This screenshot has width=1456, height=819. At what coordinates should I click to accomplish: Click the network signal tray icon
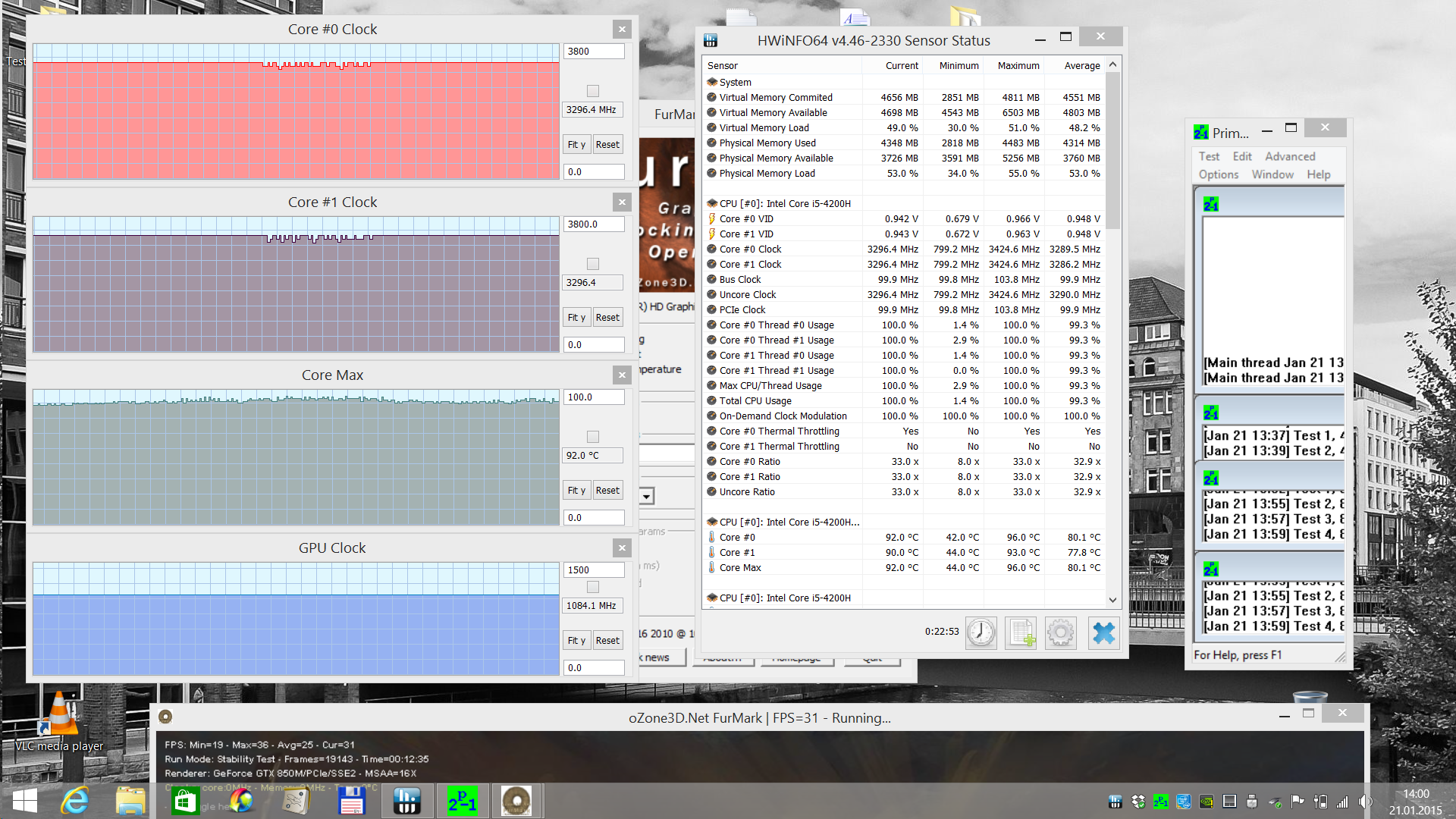pyautogui.click(x=1343, y=802)
